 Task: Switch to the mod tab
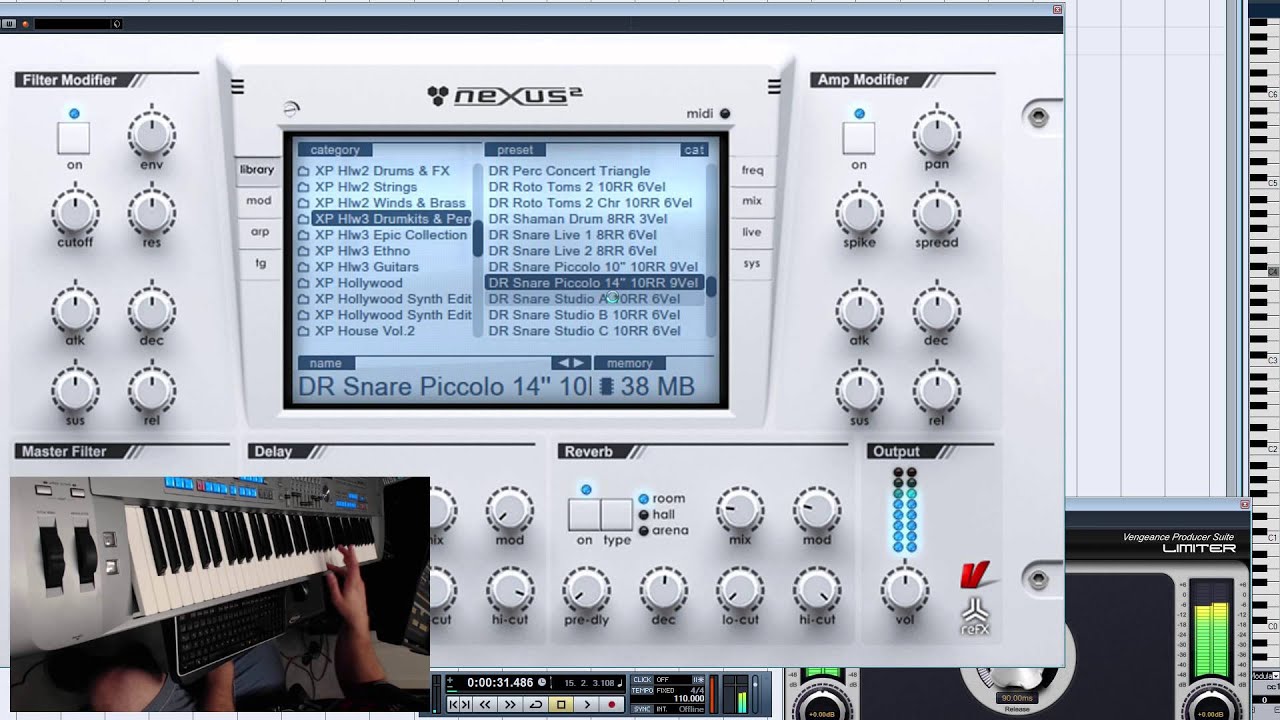[259, 201]
